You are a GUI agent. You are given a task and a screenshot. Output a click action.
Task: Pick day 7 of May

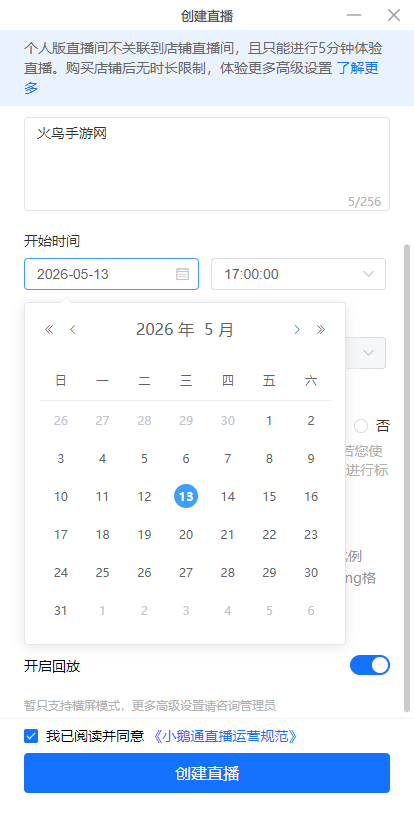[x=227, y=458]
